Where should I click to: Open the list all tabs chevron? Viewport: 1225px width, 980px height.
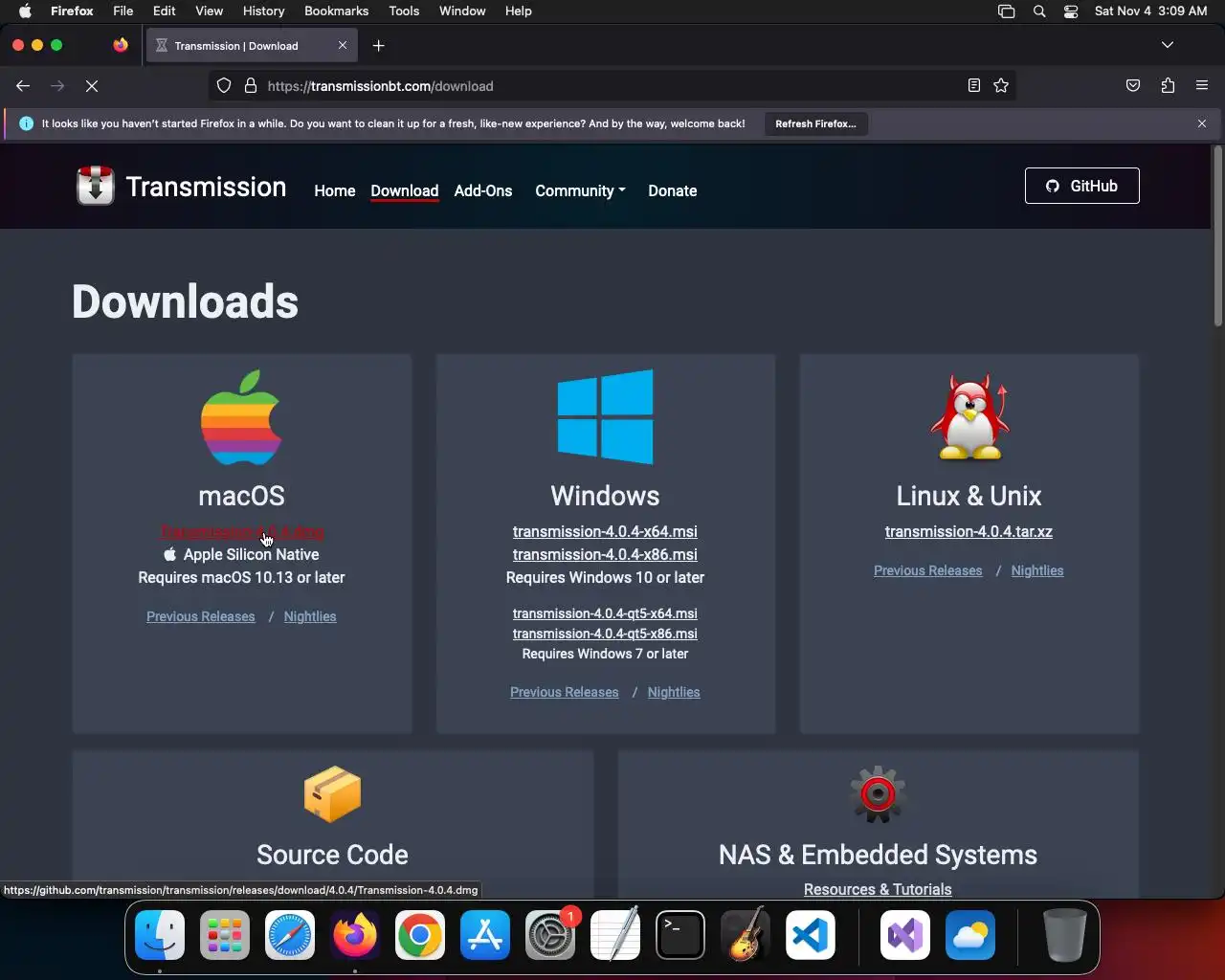[1168, 45]
